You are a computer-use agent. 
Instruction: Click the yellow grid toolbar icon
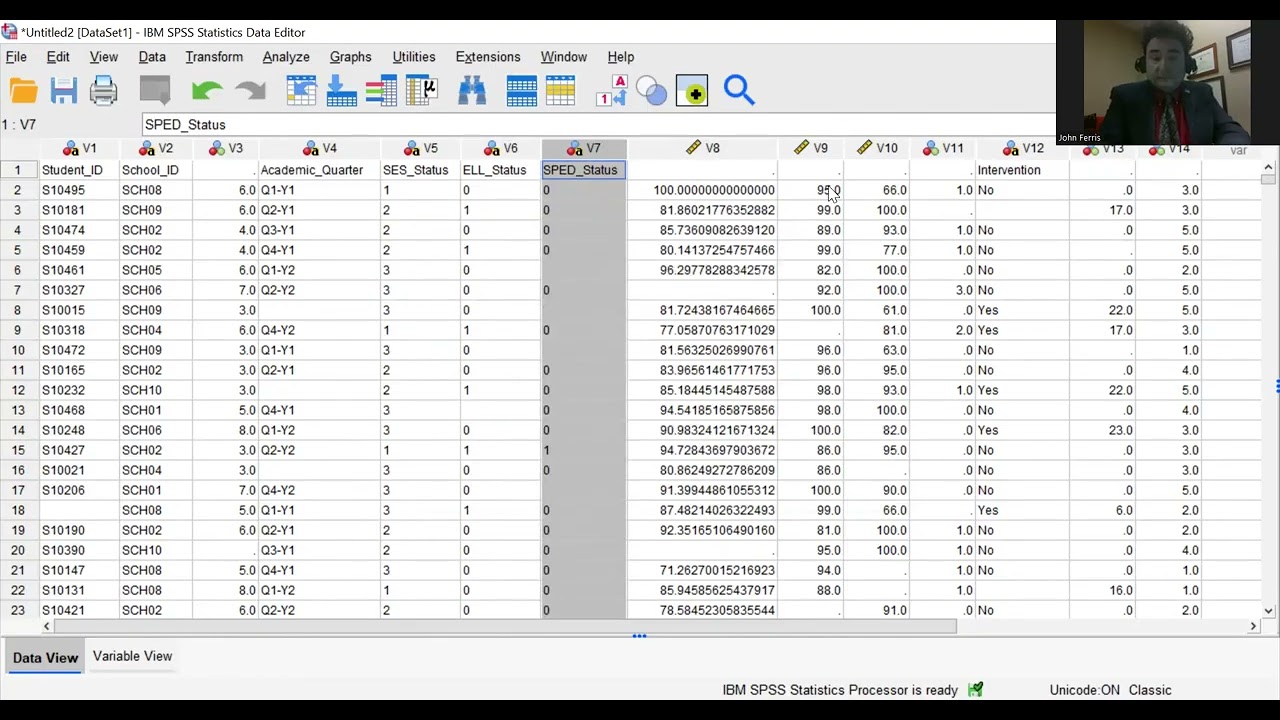[x=561, y=91]
